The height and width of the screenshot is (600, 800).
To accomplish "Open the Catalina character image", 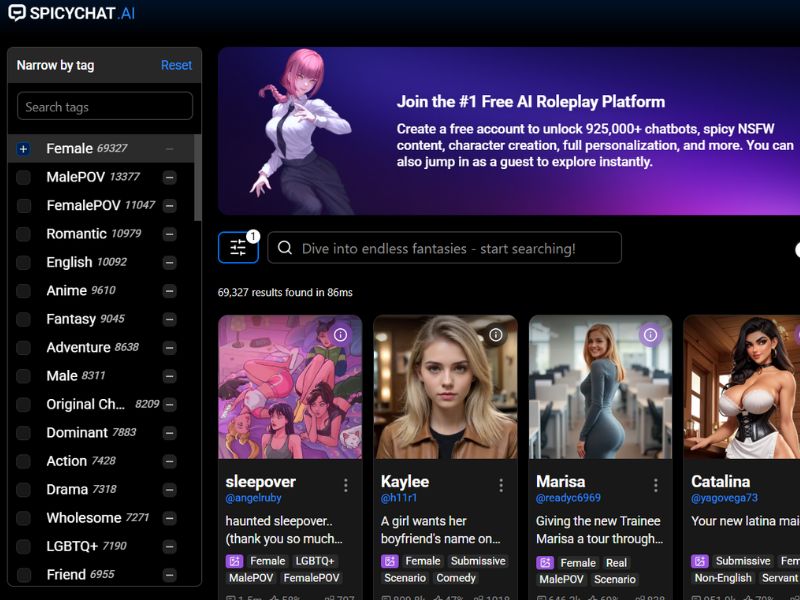I will point(742,387).
